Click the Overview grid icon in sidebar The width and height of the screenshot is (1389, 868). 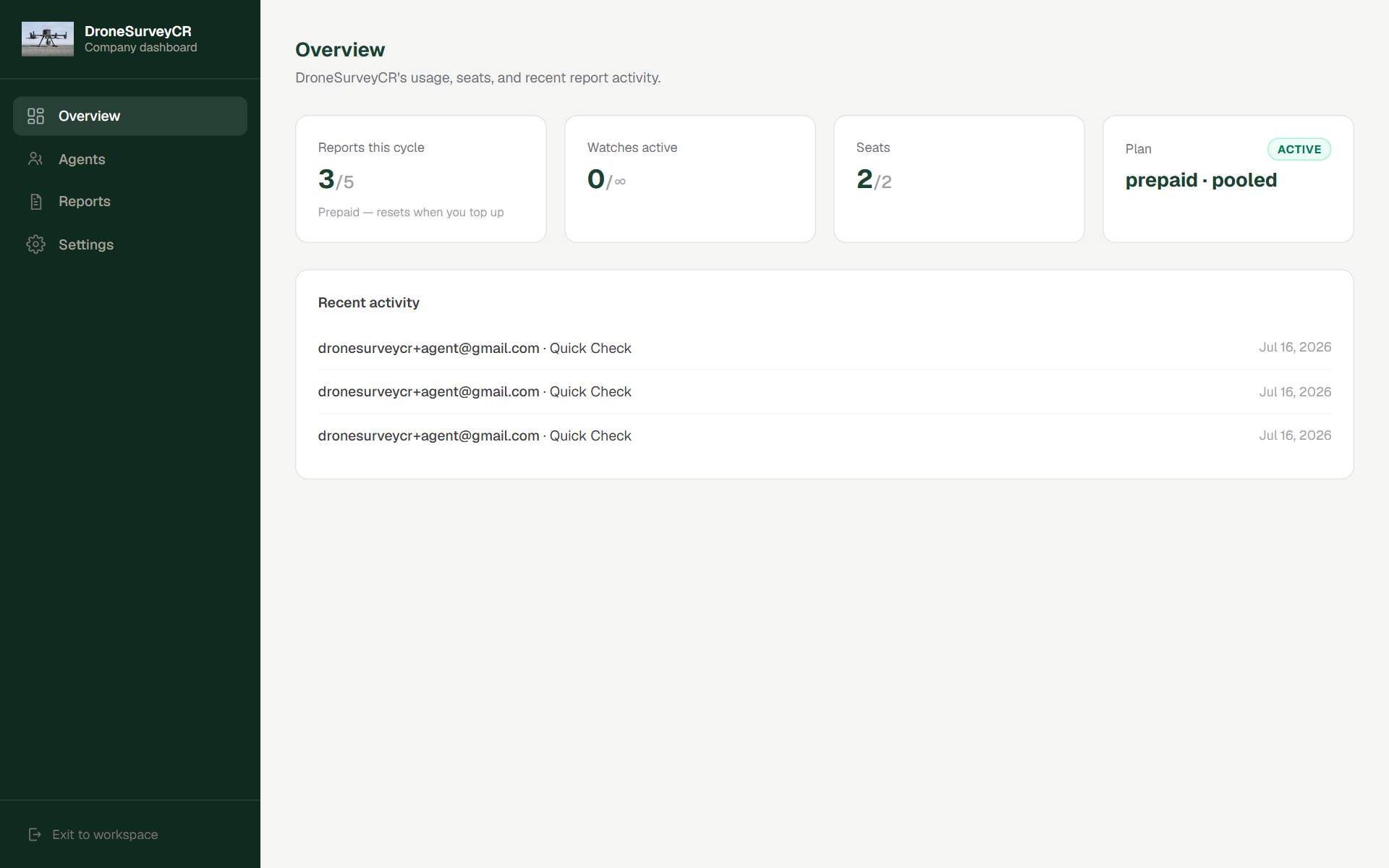[35, 116]
